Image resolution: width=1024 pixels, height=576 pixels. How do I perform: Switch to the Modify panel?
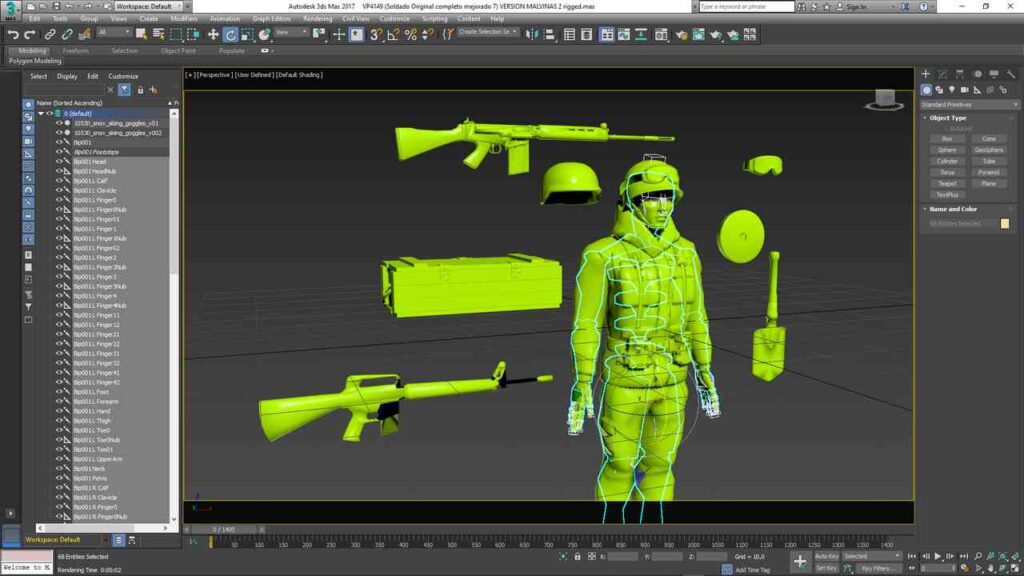point(941,74)
